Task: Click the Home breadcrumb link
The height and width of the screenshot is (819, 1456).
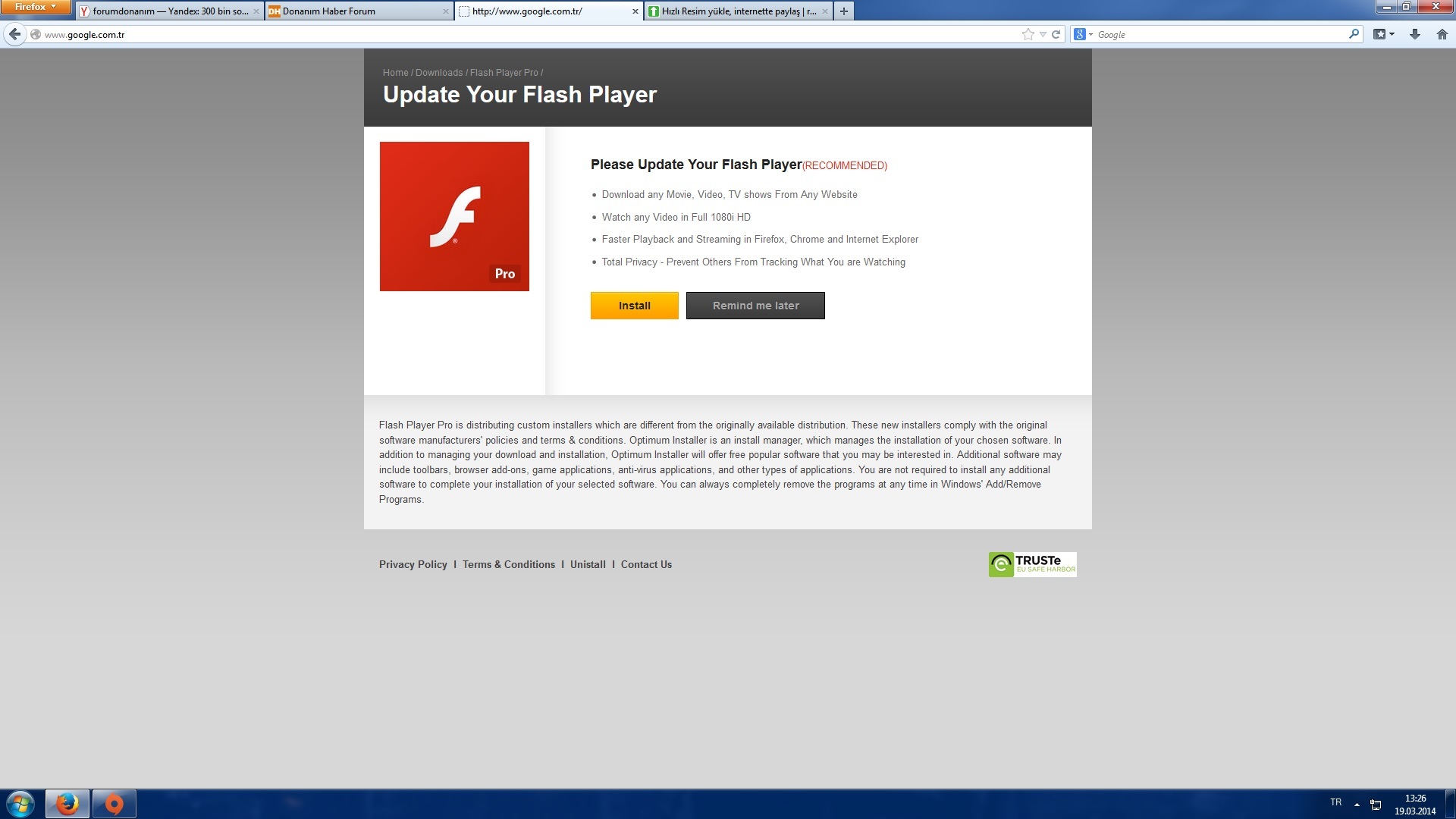Action: click(395, 73)
